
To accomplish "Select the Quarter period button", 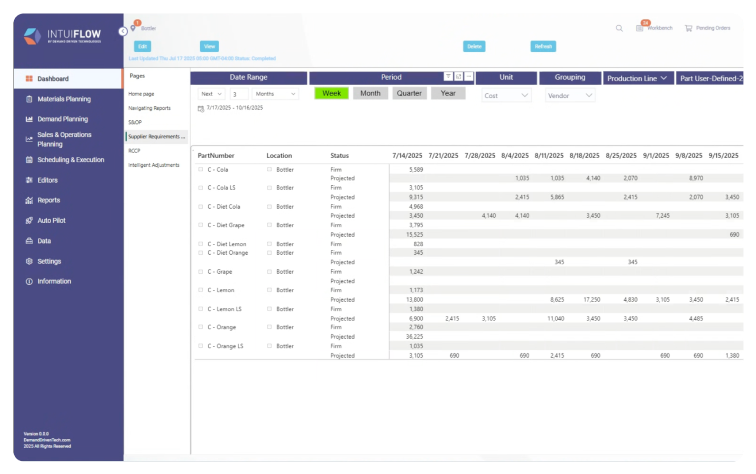I will pos(408,93).
